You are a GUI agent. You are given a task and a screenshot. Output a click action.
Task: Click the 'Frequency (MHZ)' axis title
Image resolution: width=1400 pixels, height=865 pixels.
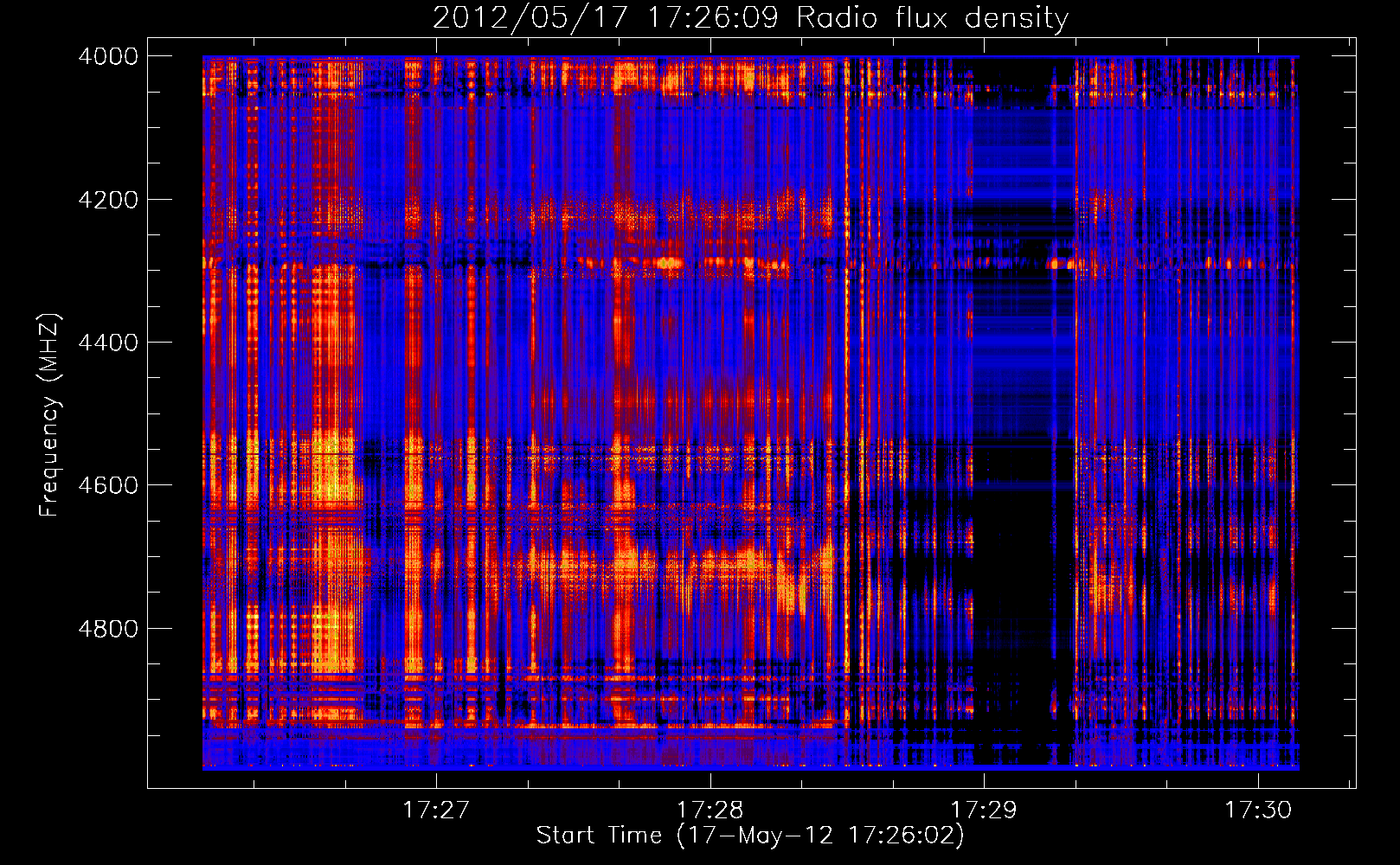click(x=49, y=415)
